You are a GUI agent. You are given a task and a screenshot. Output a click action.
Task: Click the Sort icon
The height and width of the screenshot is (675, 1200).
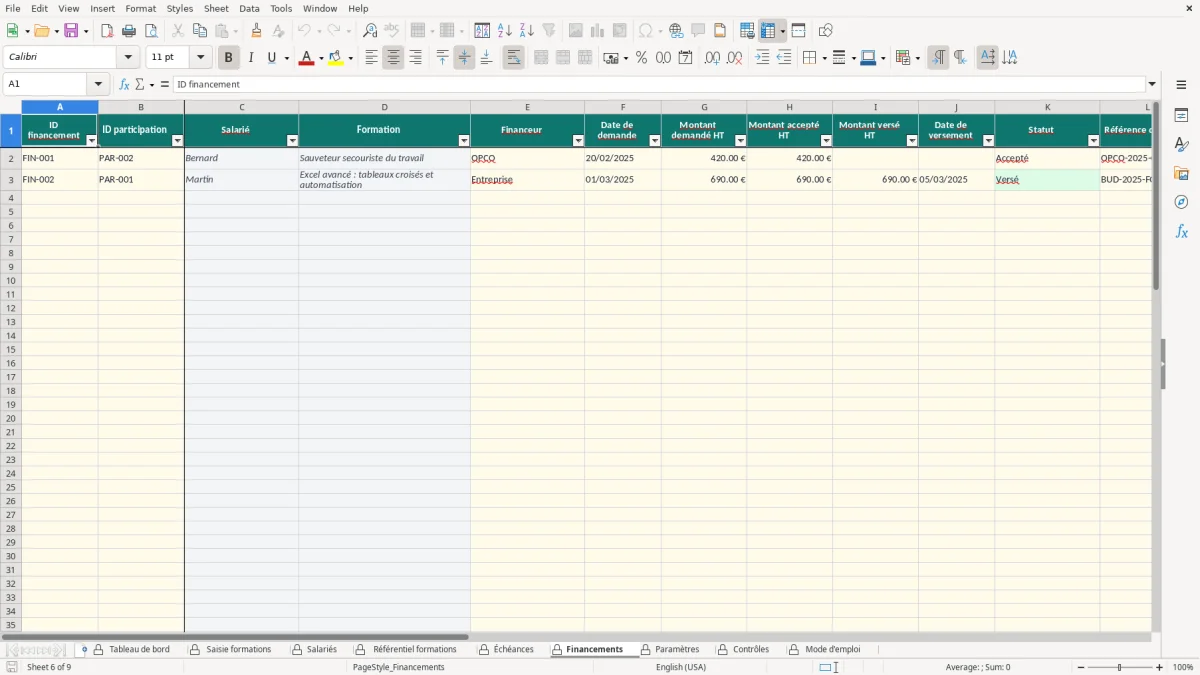pyautogui.click(x=482, y=31)
